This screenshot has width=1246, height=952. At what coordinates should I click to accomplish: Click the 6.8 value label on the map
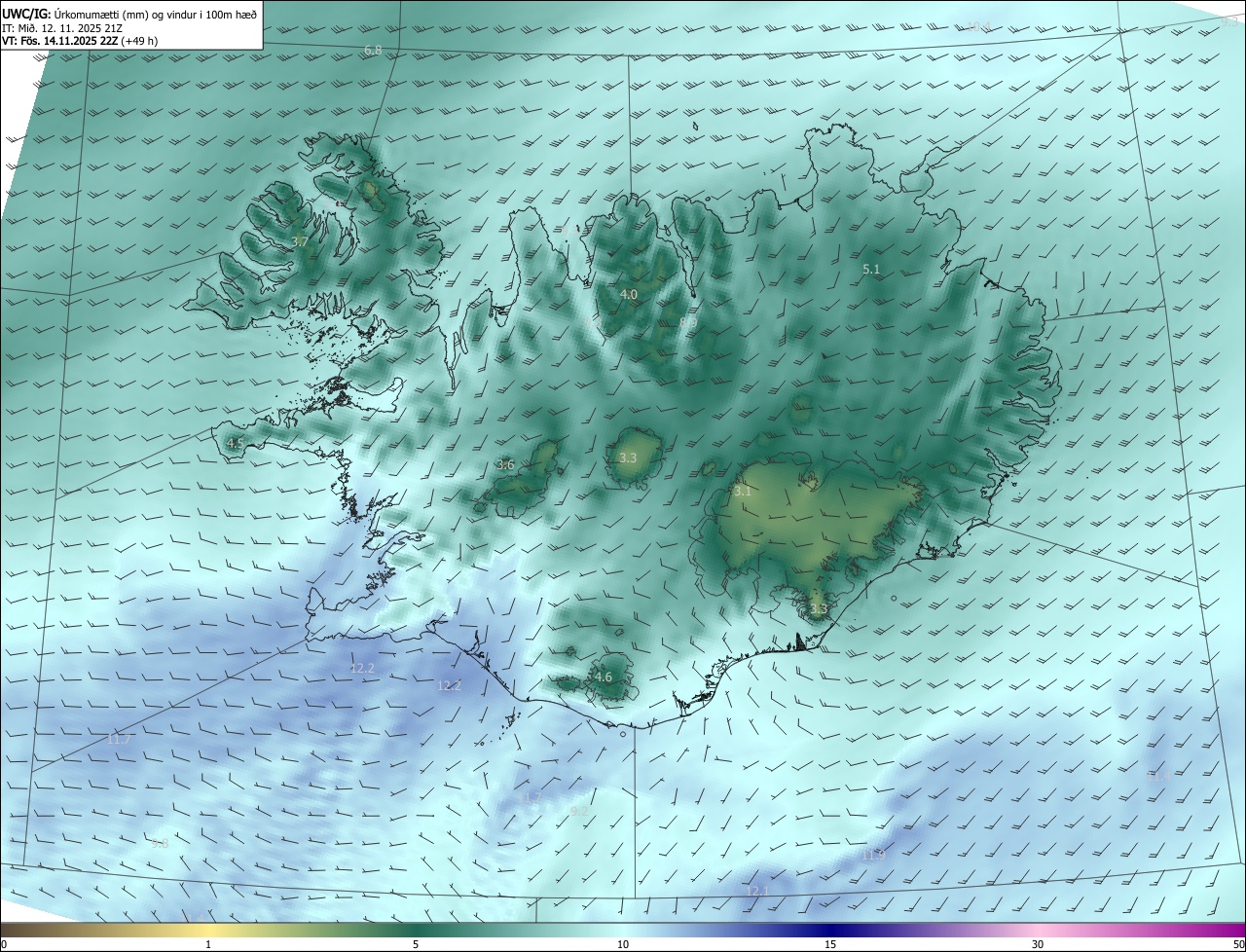click(373, 50)
